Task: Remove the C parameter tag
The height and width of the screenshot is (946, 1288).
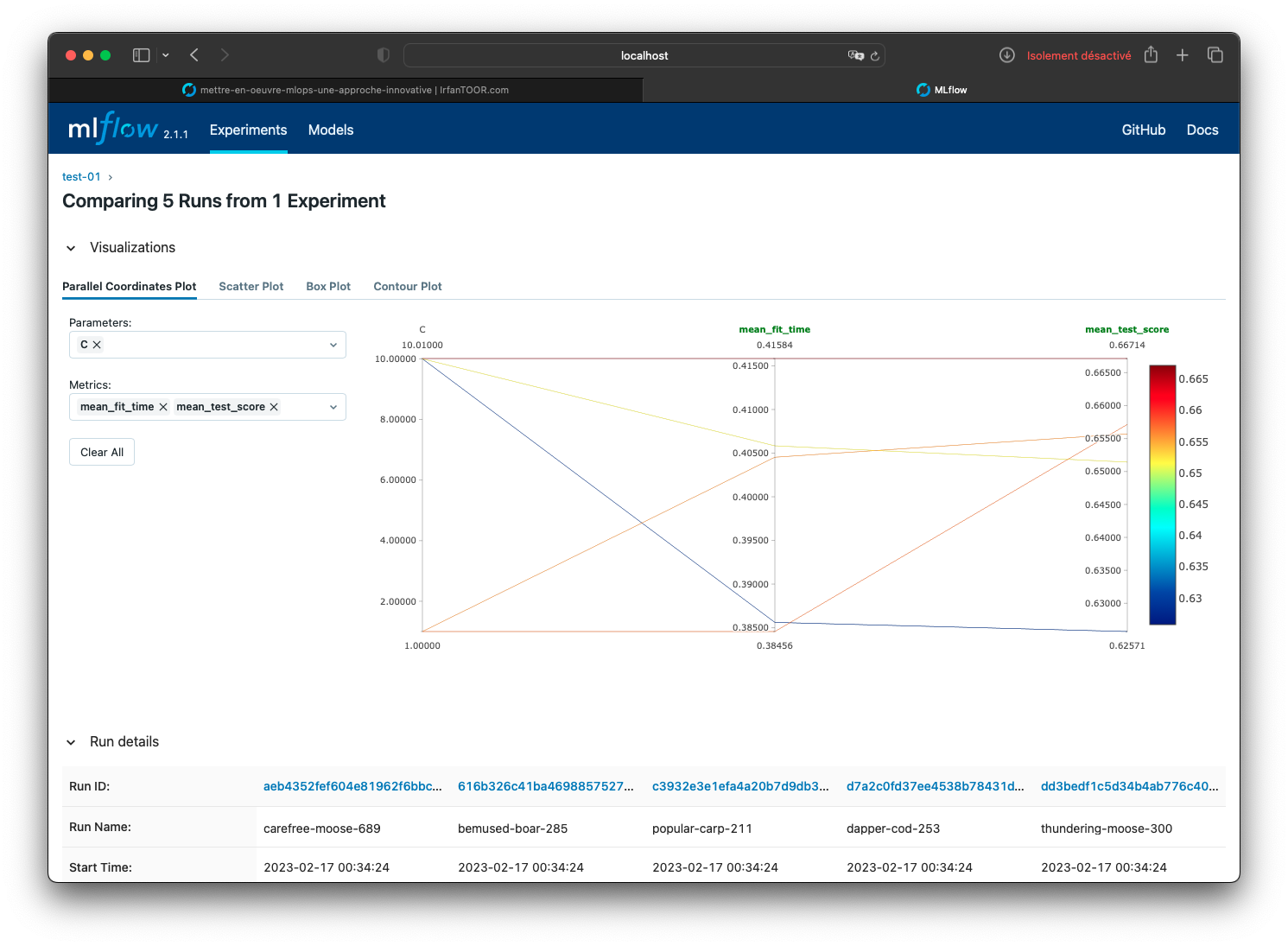Action: pos(98,345)
